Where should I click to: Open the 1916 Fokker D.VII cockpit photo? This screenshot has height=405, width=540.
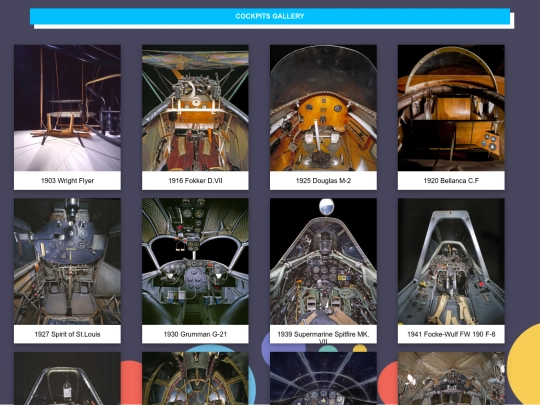tap(195, 108)
